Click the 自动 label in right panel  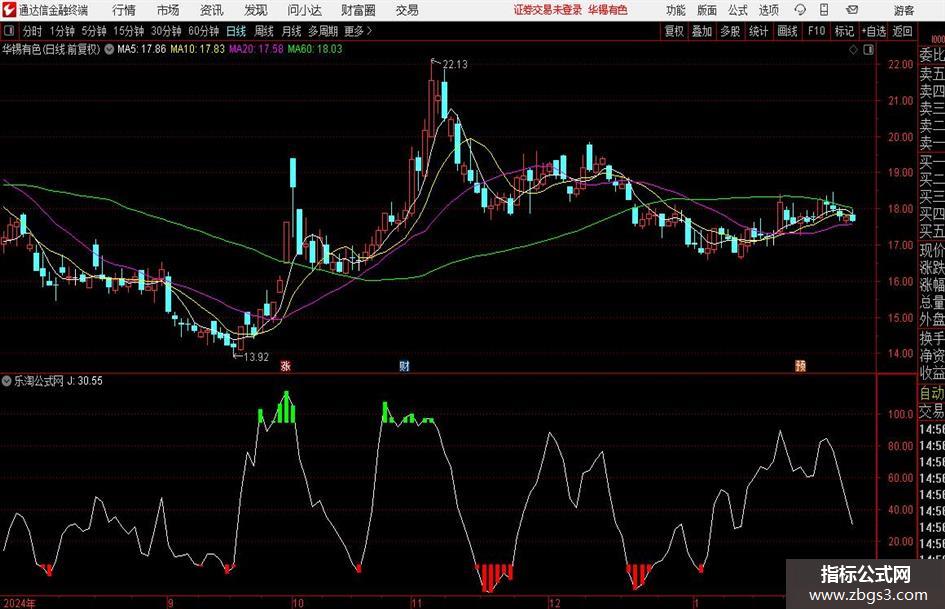pyautogui.click(x=932, y=393)
